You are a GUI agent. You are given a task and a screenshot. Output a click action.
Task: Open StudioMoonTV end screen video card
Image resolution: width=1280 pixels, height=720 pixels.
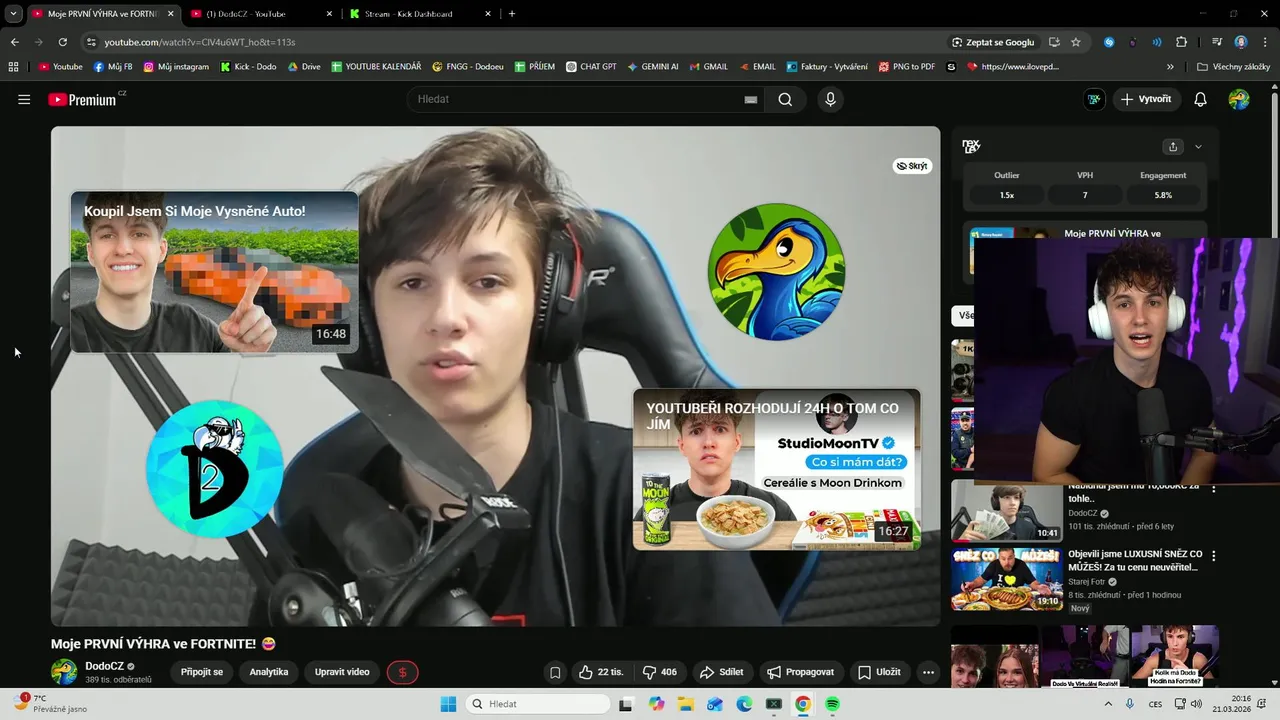point(777,469)
